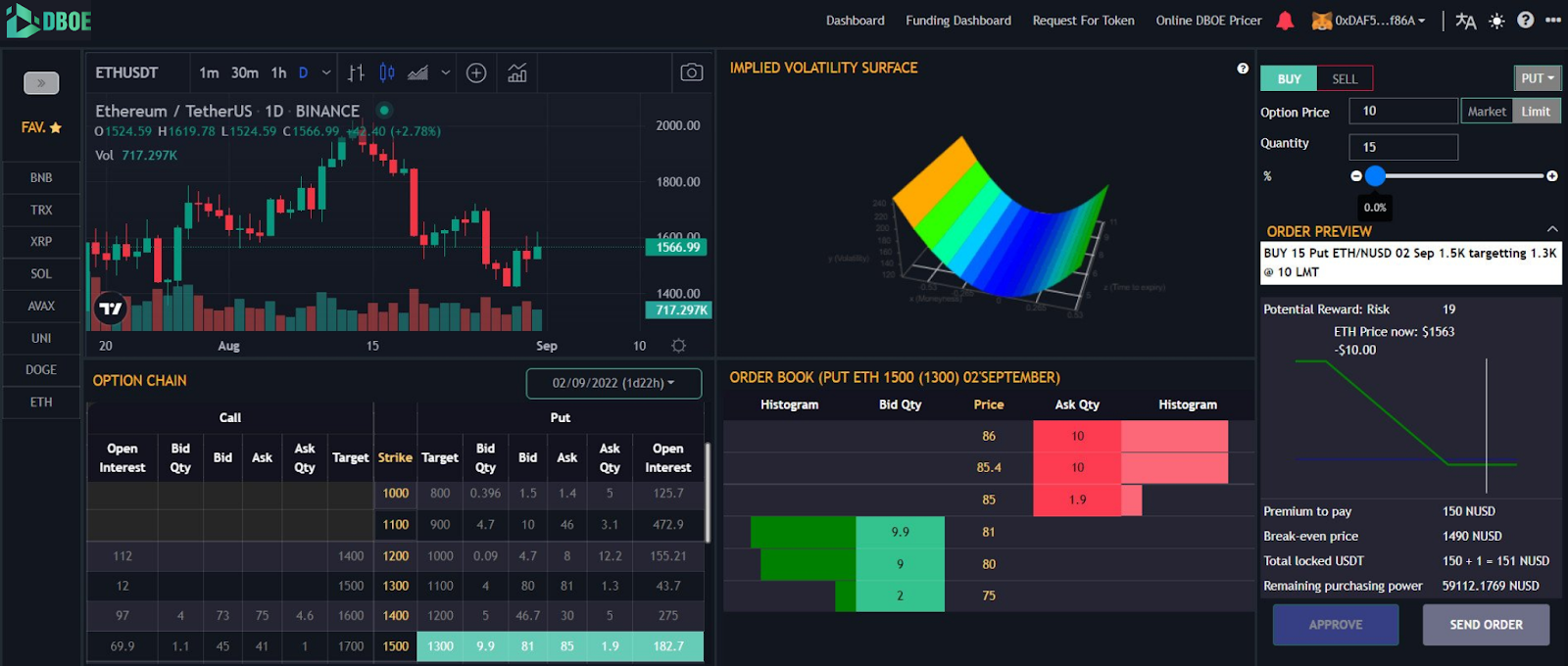Open the Funding Dashboard menu item
The height and width of the screenshot is (666, 1568).
958,21
